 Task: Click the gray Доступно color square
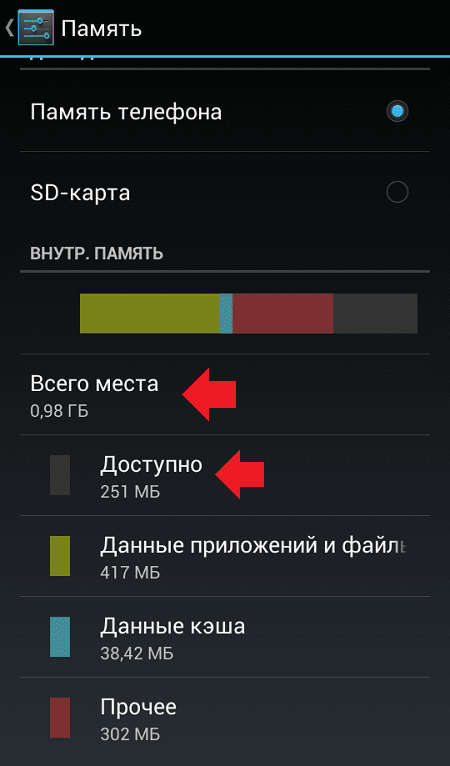[60, 475]
